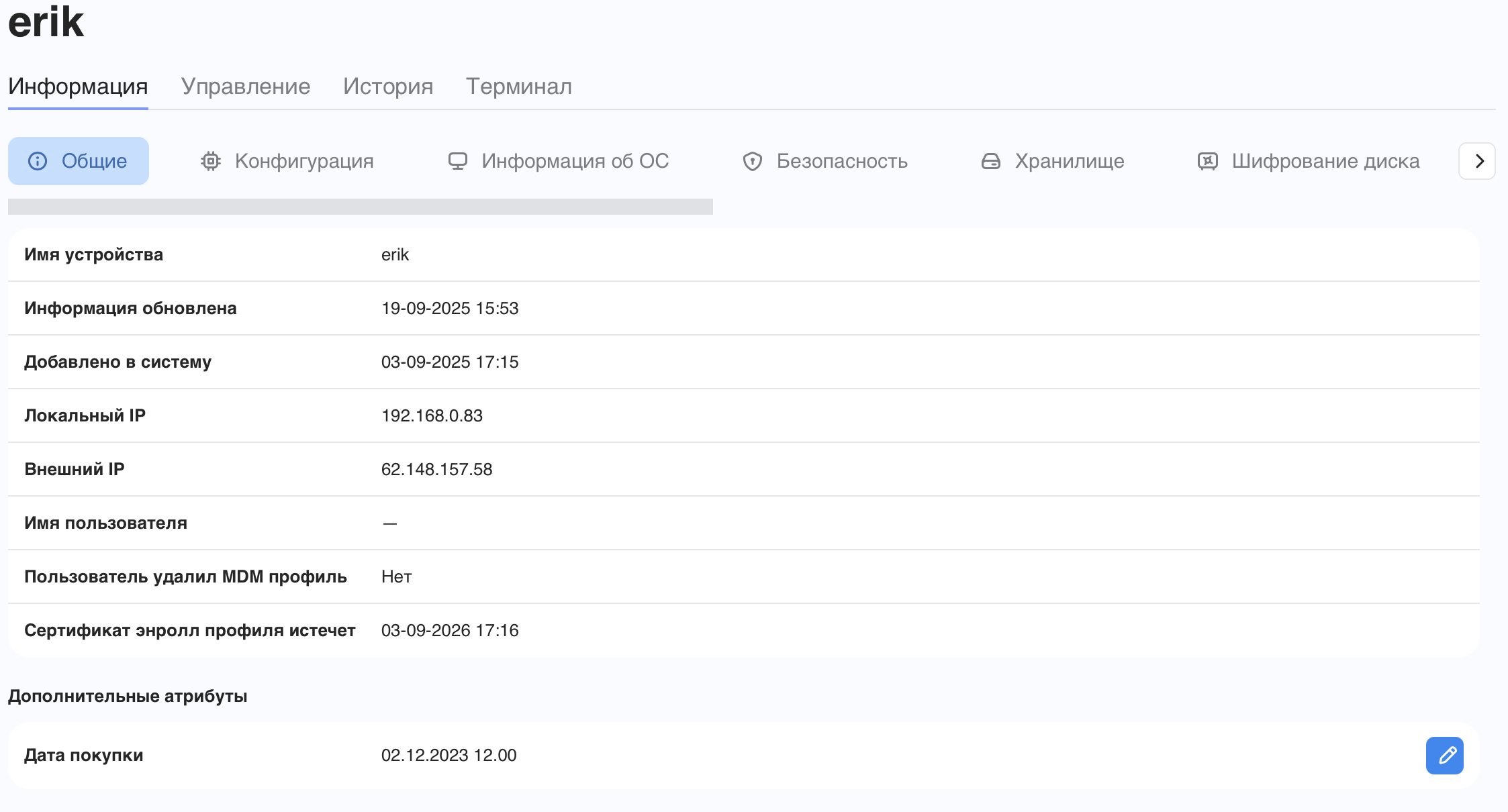Click the device name value erik in table
Screen dimensions: 1508x812
(395, 254)
